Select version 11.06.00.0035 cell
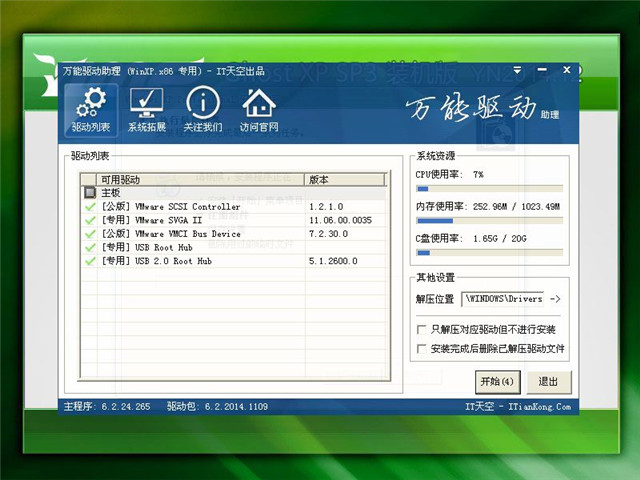This screenshot has height=480, width=640. (340, 220)
